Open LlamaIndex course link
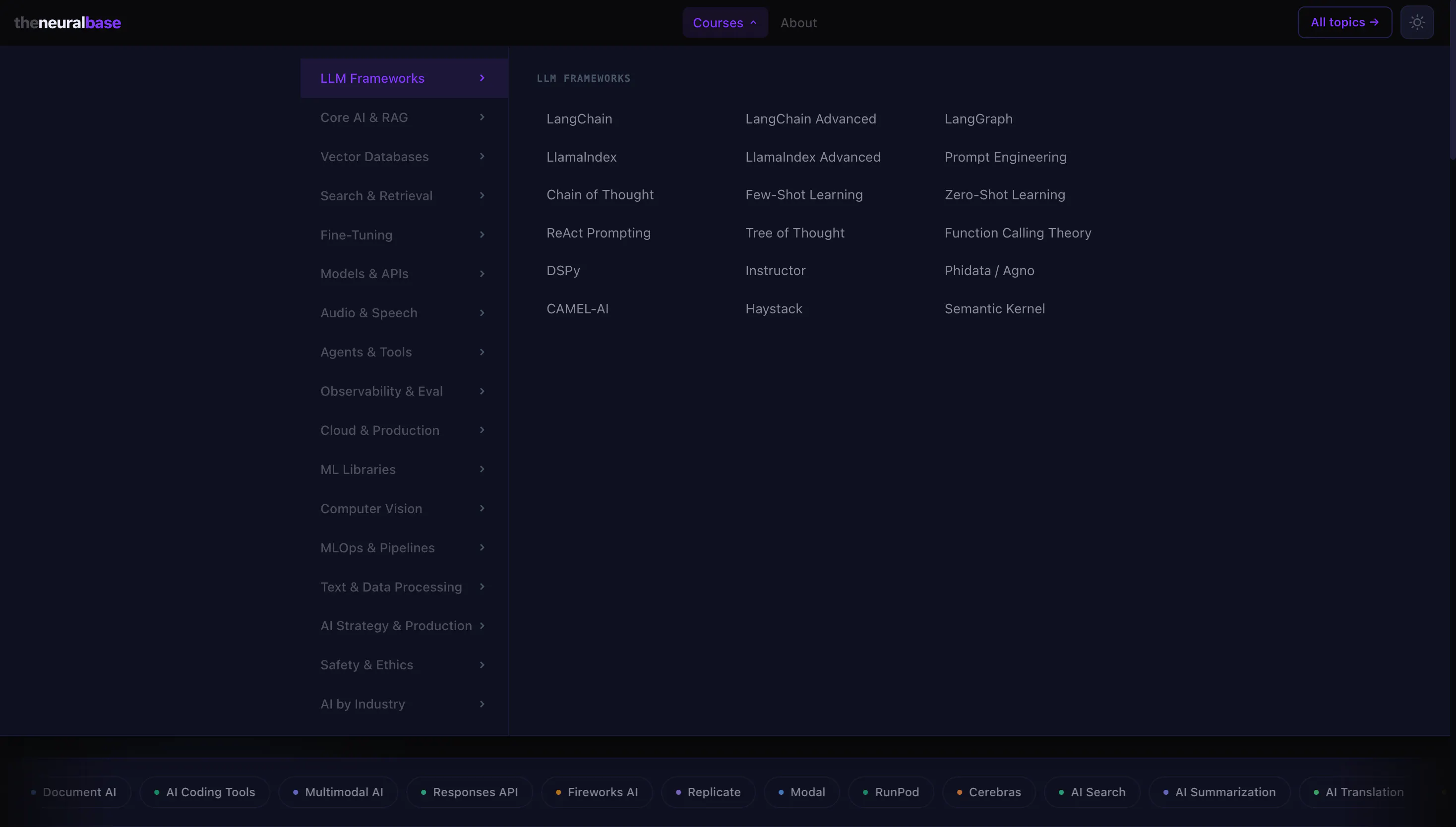This screenshot has width=1456, height=827. click(x=581, y=157)
